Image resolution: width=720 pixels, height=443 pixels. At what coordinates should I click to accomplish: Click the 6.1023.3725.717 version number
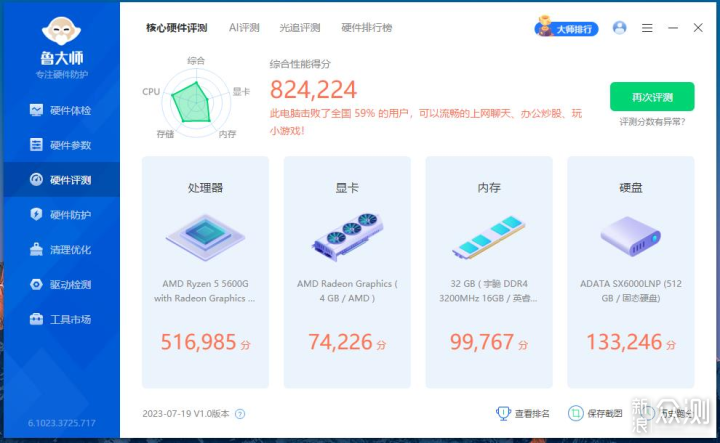tap(62, 423)
